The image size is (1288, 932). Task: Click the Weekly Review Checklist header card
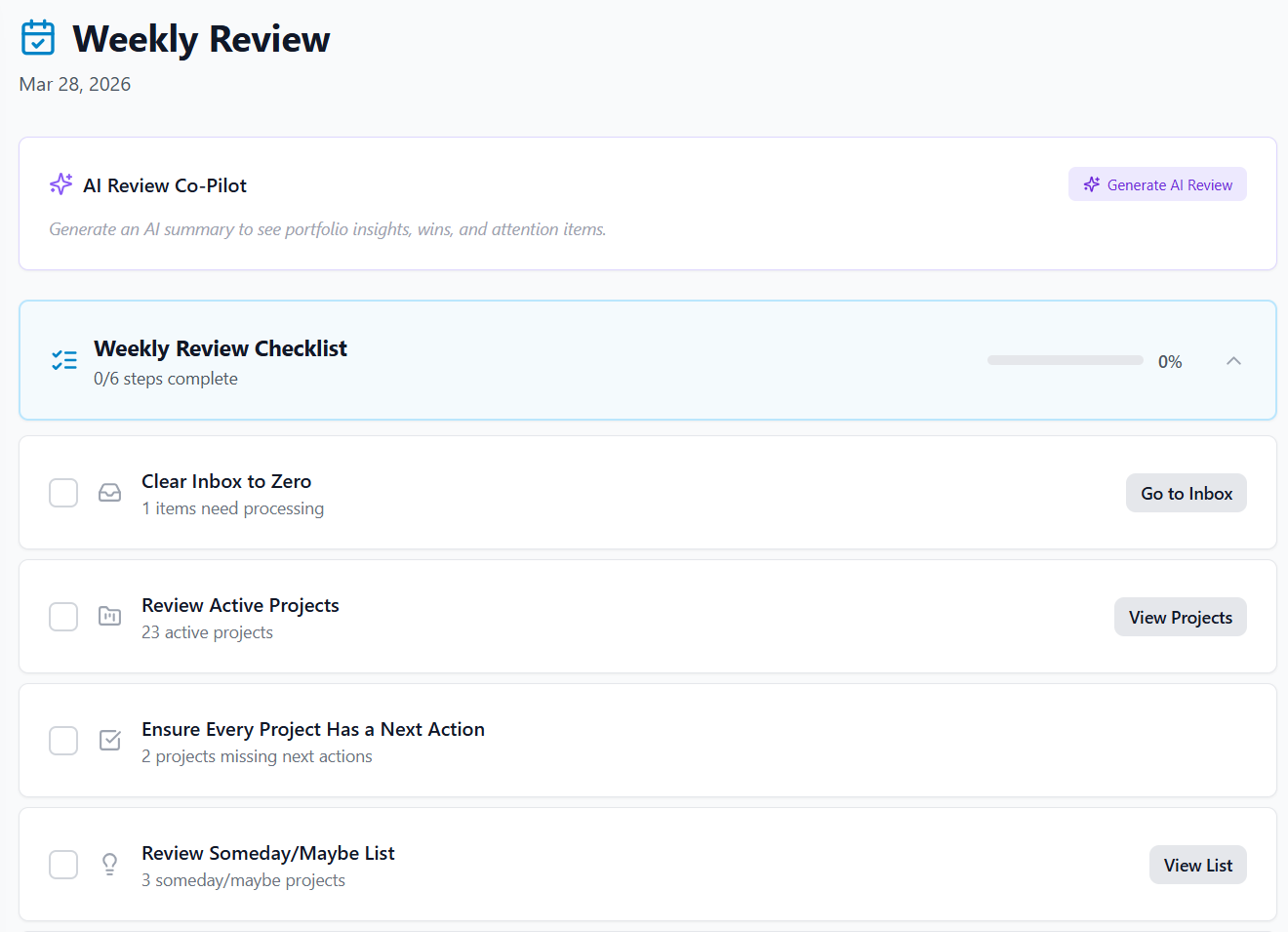click(644, 360)
